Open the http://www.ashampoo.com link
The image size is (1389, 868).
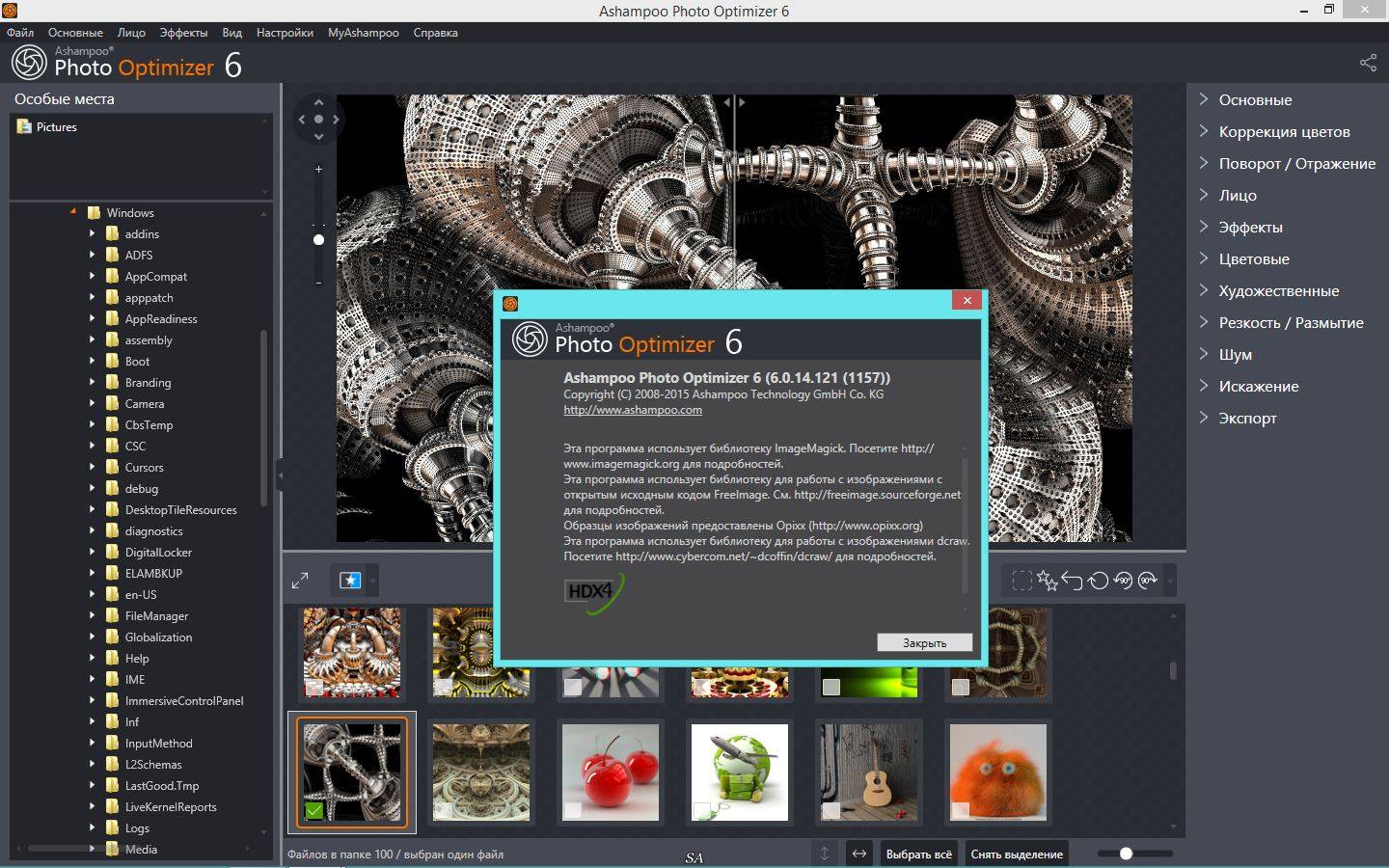click(633, 410)
